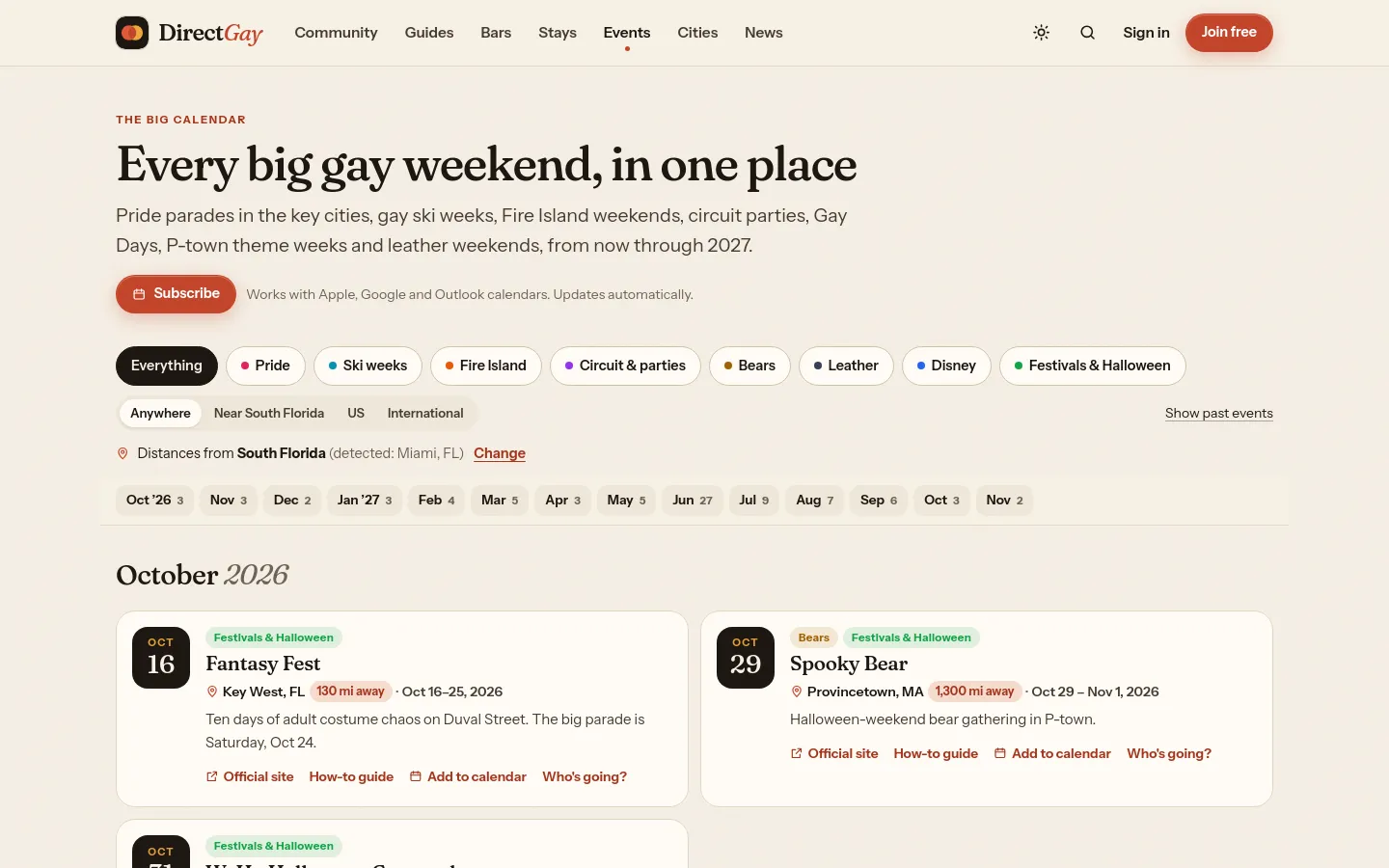Add Spooky Bear to calendar
Viewport: 1389px width, 868px height.
pos(1052,754)
